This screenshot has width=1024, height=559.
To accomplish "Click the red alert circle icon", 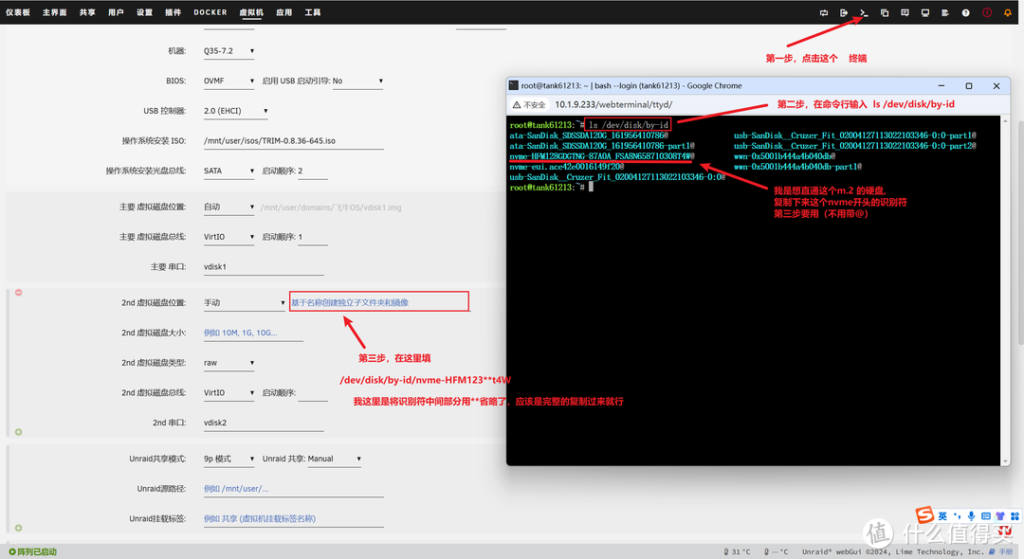I will click(x=987, y=12).
